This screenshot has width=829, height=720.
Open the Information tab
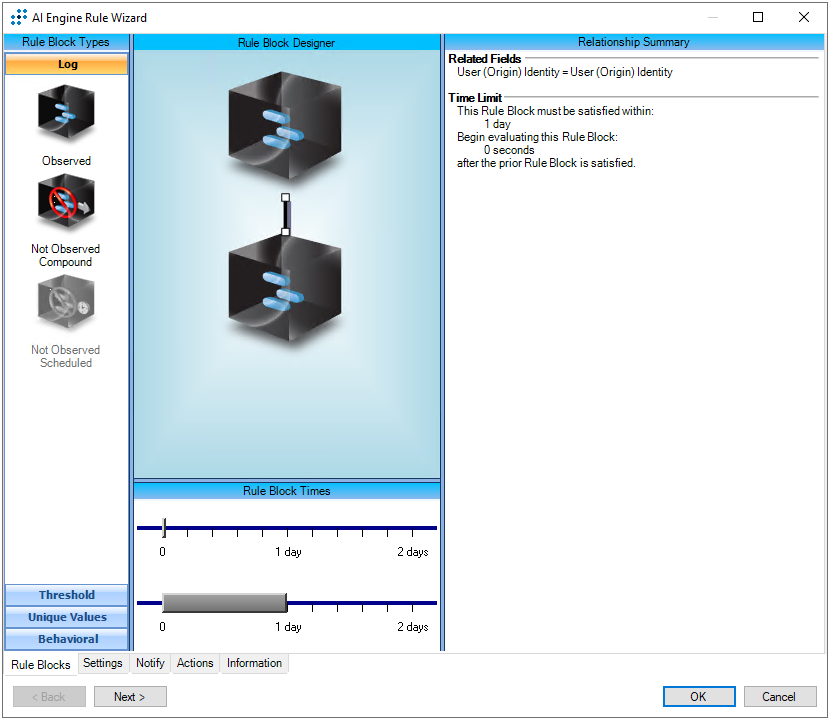coord(254,663)
